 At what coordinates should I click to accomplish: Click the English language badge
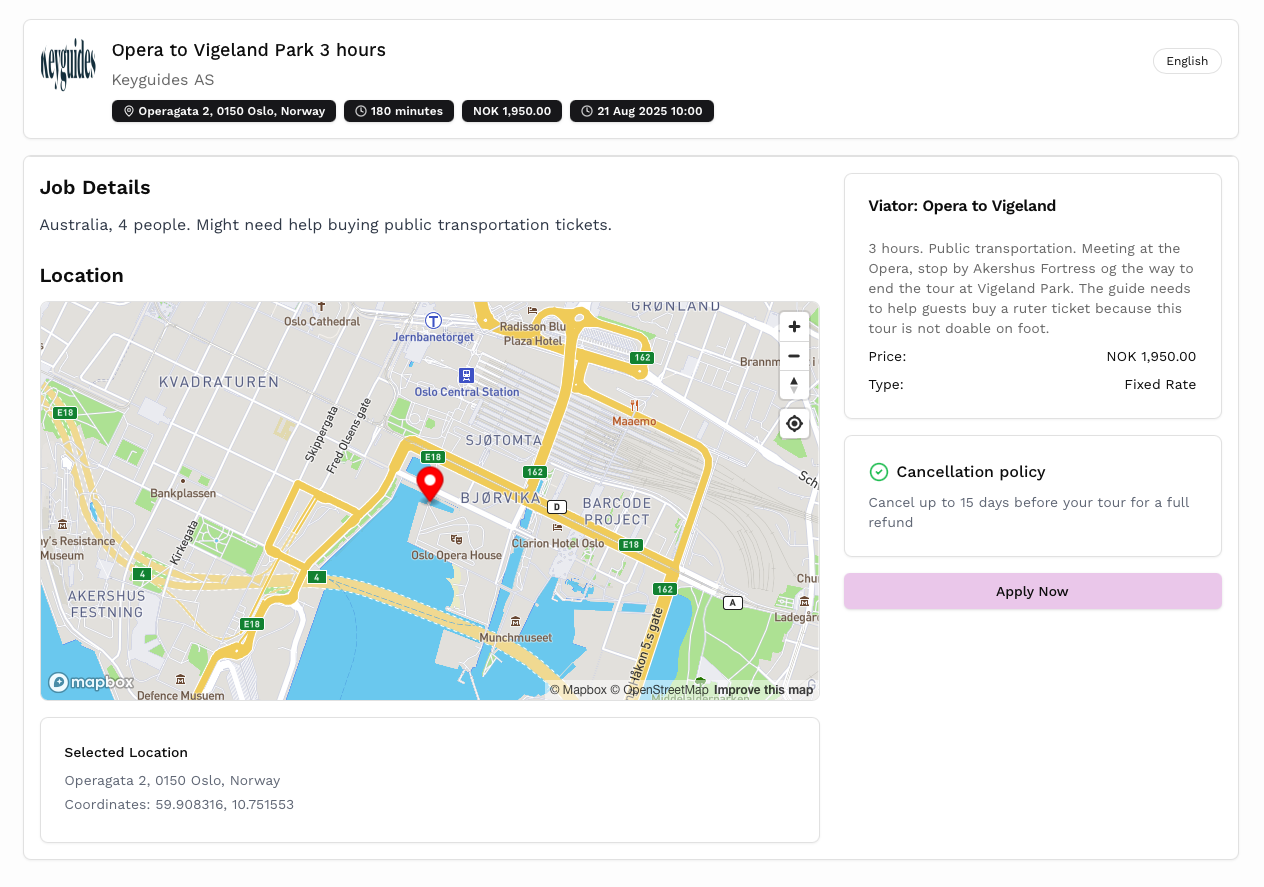(1187, 61)
